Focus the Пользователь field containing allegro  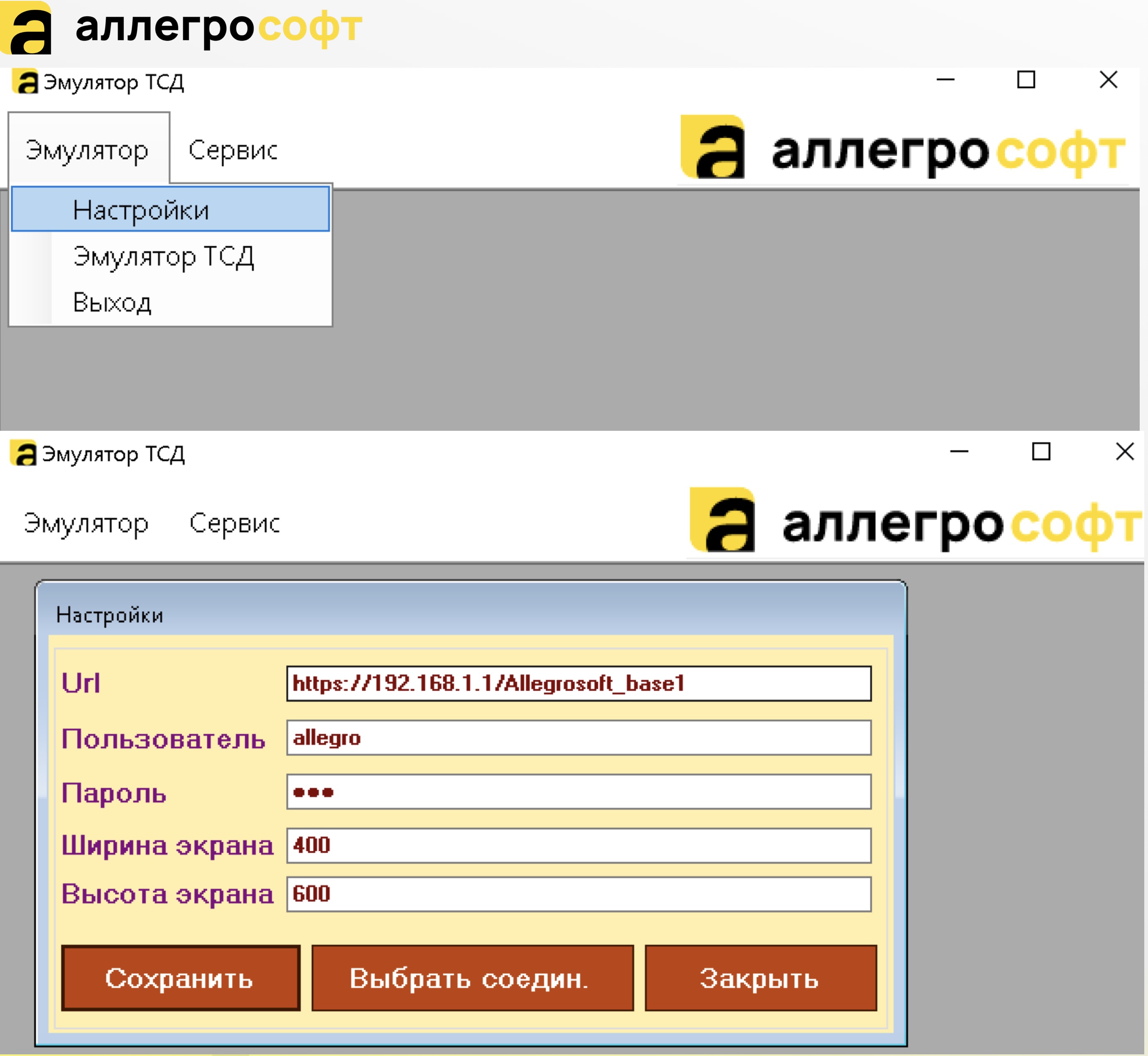(x=579, y=738)
